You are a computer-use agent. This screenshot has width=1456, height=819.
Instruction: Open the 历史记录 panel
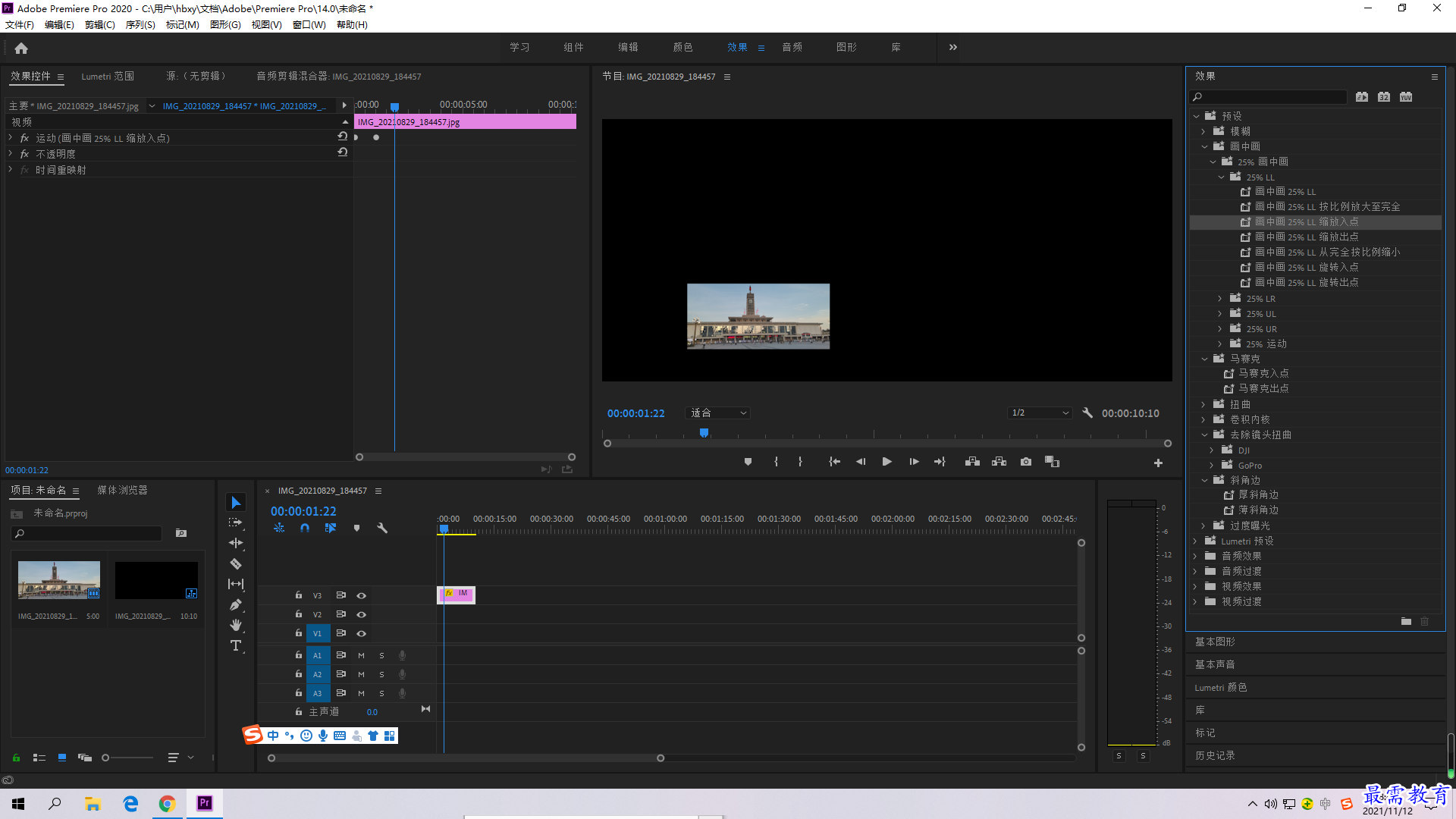point(1215,755)
